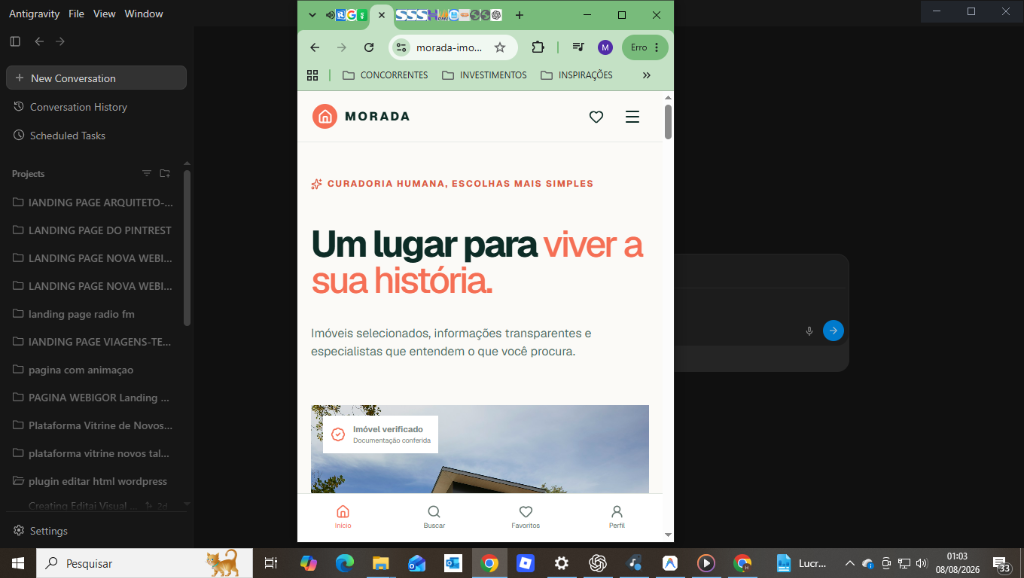The height and width of the screenshot is (578, 1024).
Task: Open the INVESTIMENTOS bookmarks folder
Action: [484, 75]
